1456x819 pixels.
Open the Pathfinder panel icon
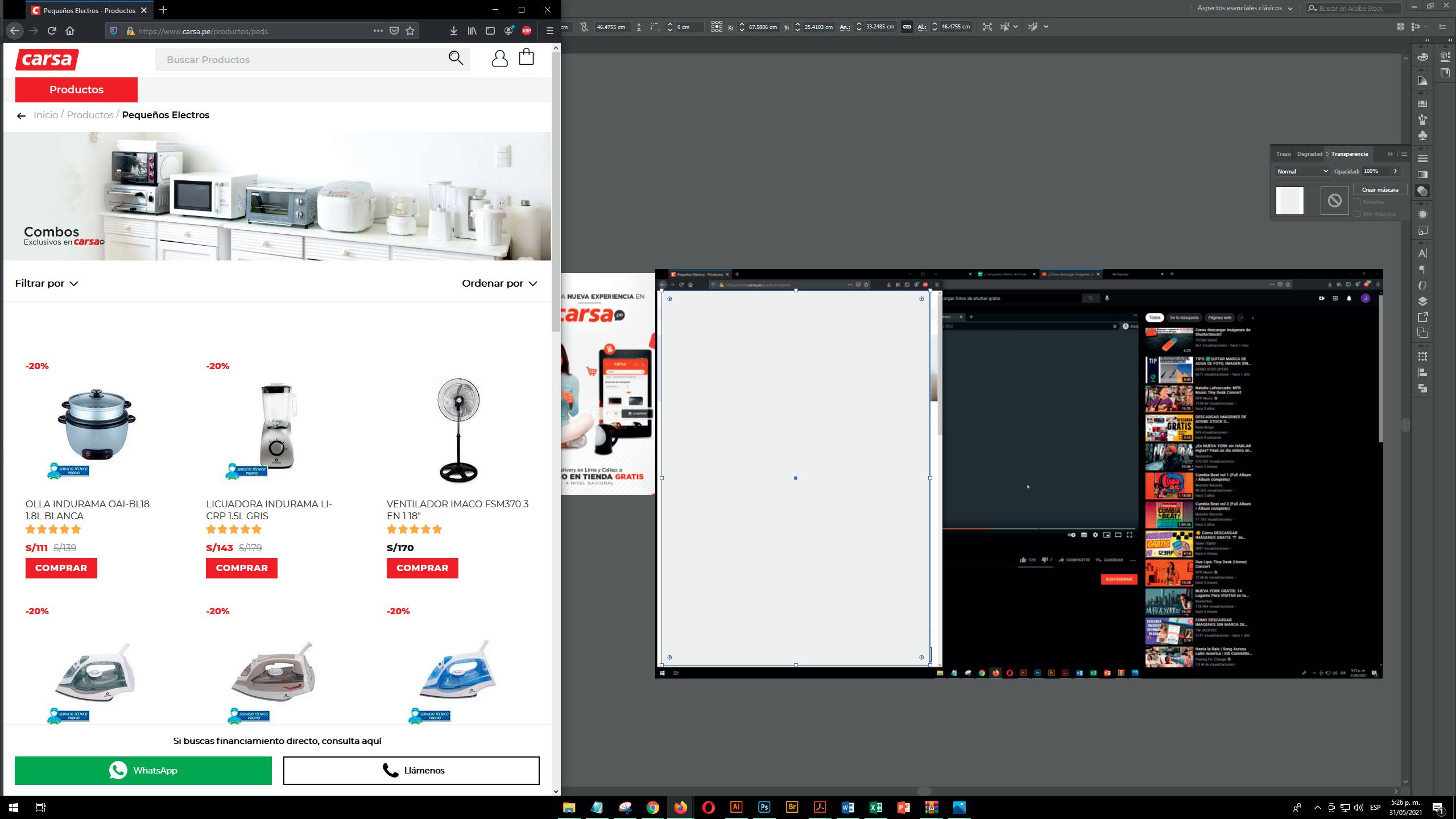[1422, 389]
